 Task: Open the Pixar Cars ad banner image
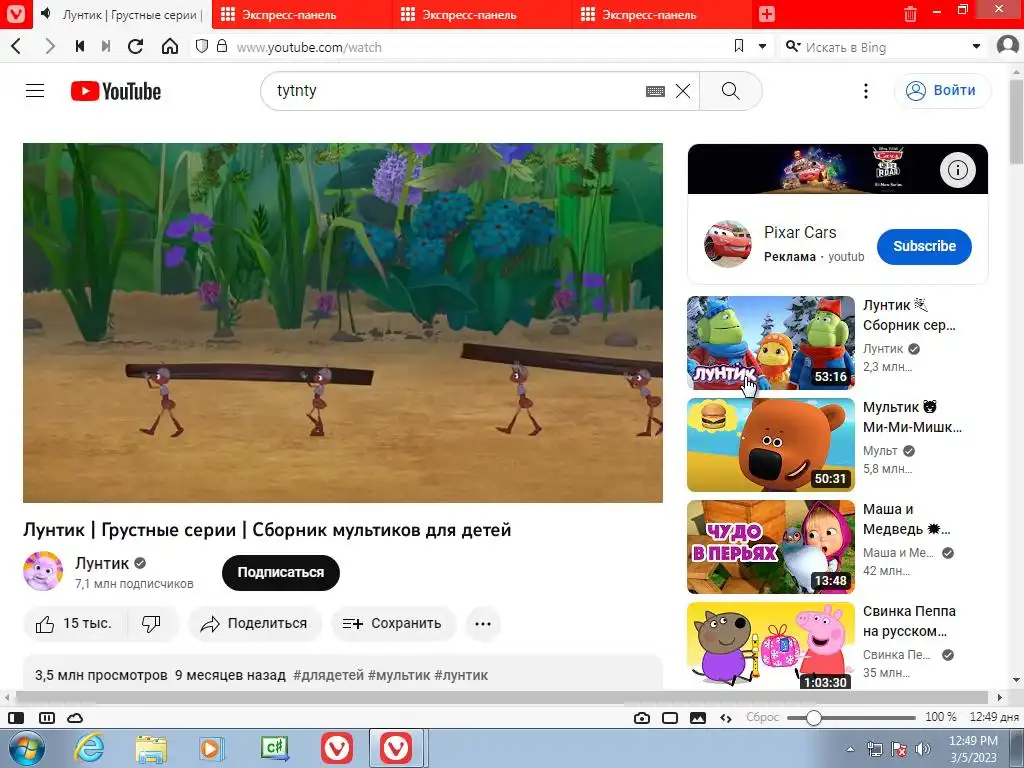[x=838, y=169]
